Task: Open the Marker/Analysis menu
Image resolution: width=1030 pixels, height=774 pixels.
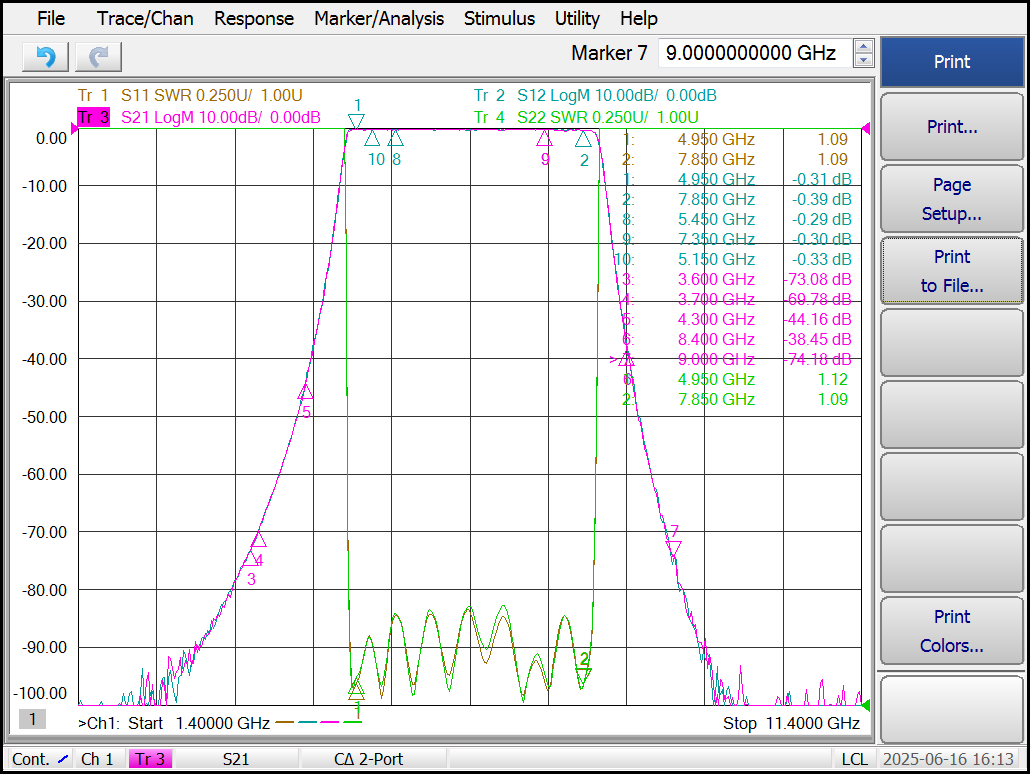Action: 379,18
